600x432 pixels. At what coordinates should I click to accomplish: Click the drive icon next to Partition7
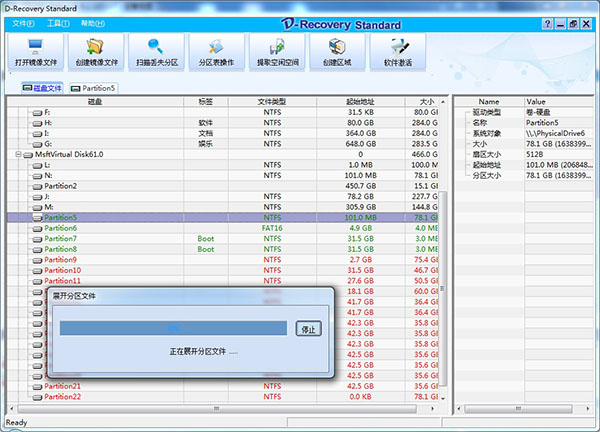click(37, 239)
